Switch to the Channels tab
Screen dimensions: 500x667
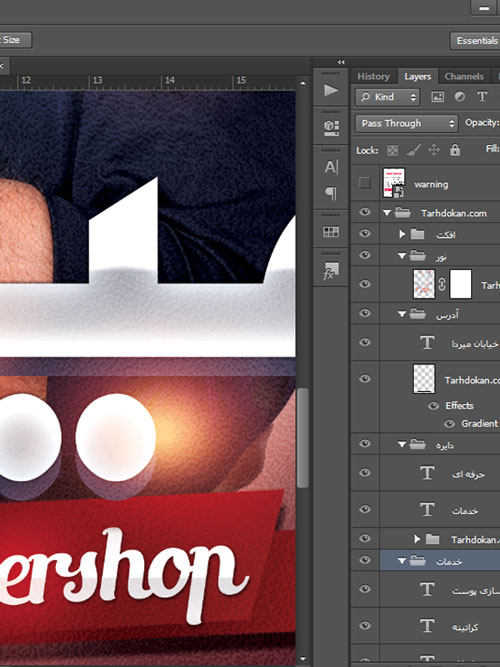464,77
